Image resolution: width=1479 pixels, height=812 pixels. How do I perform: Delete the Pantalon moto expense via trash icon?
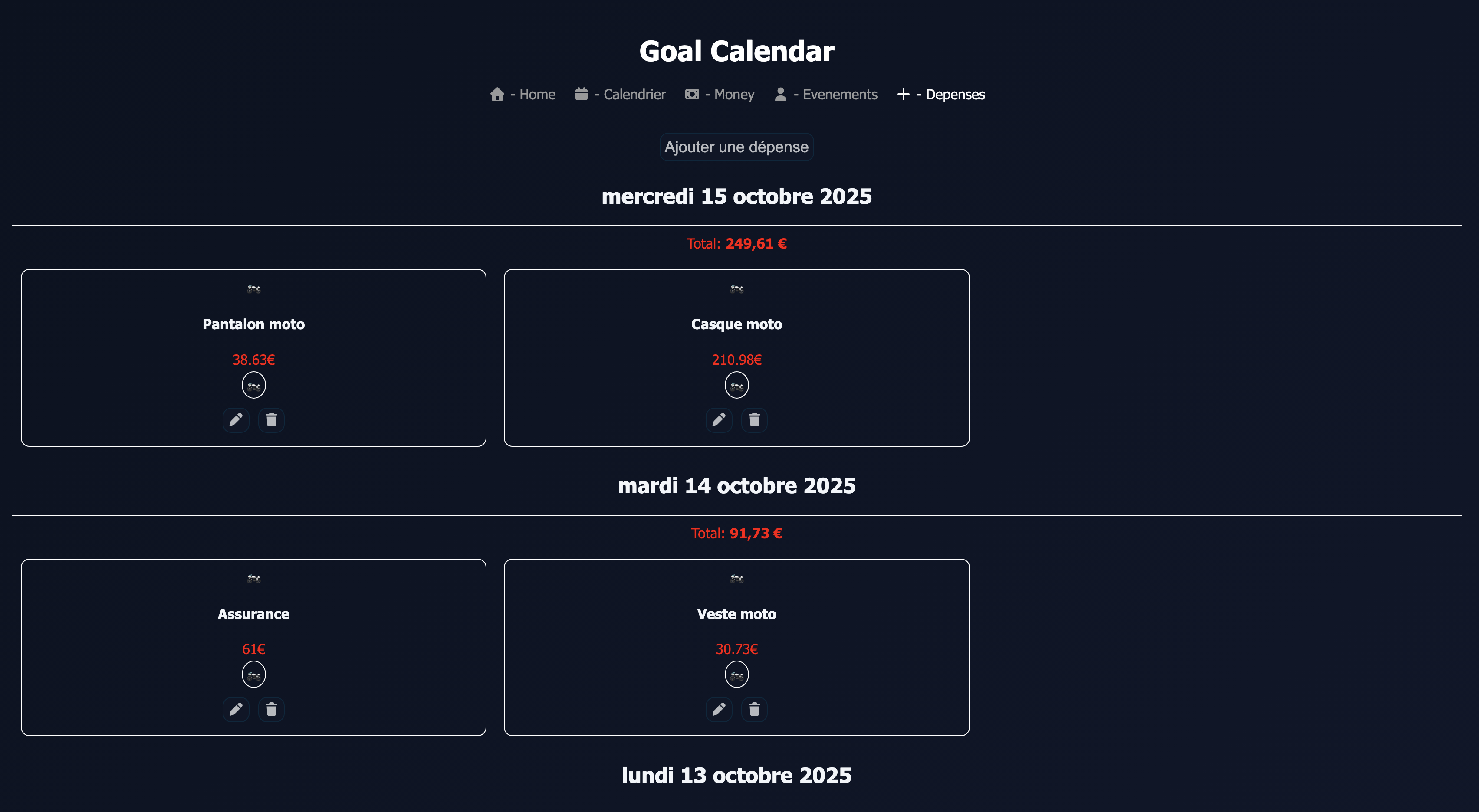[x=272, y=420]
